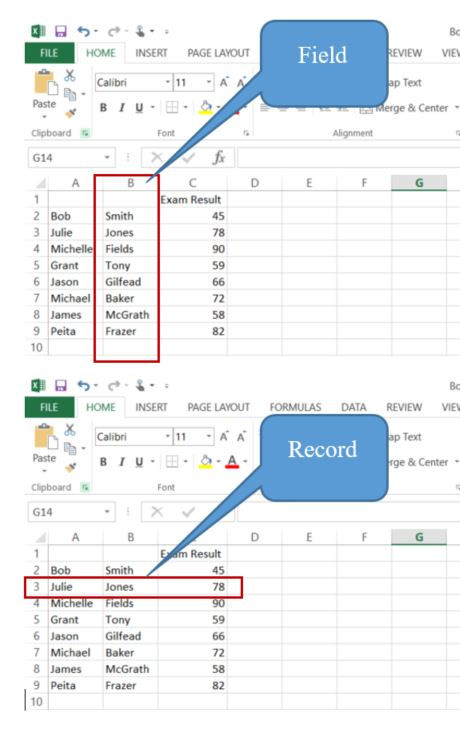Click the Paste clipboard icon in the upper ribbon
This screenshot has height=740, width=460.
point(45,83)
